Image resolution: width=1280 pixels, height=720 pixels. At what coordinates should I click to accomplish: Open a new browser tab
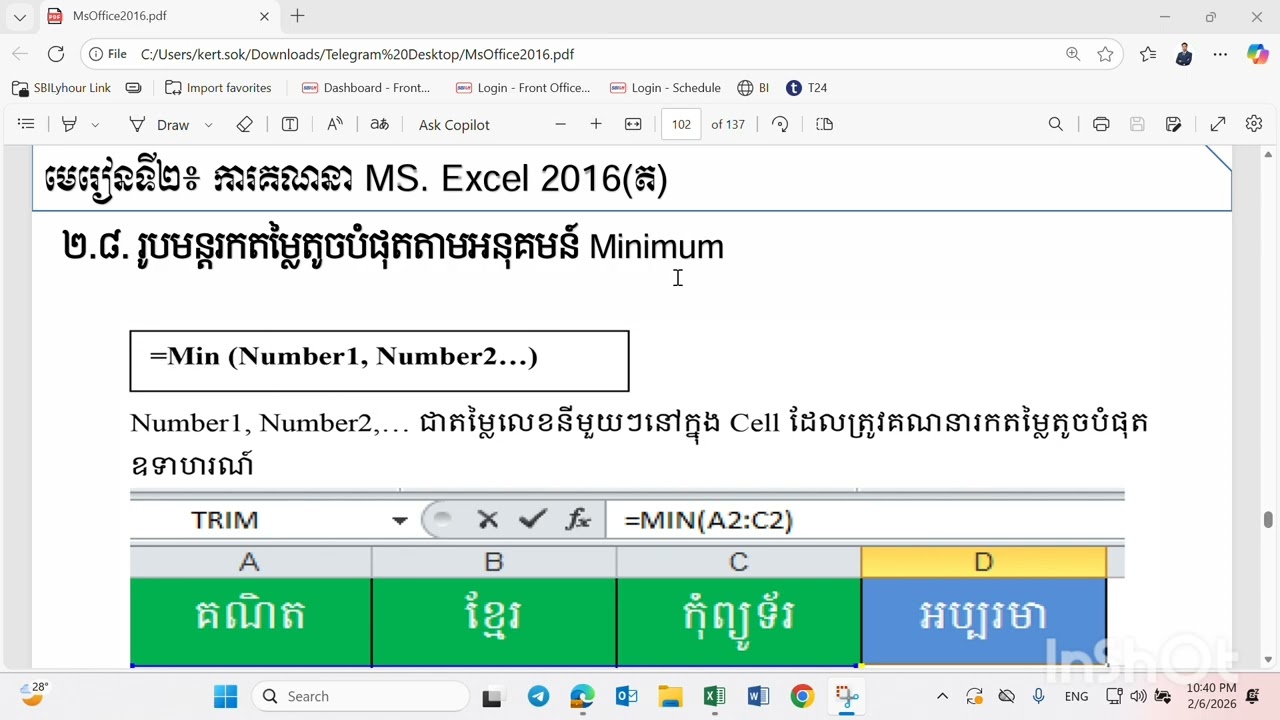coord(297,16)
